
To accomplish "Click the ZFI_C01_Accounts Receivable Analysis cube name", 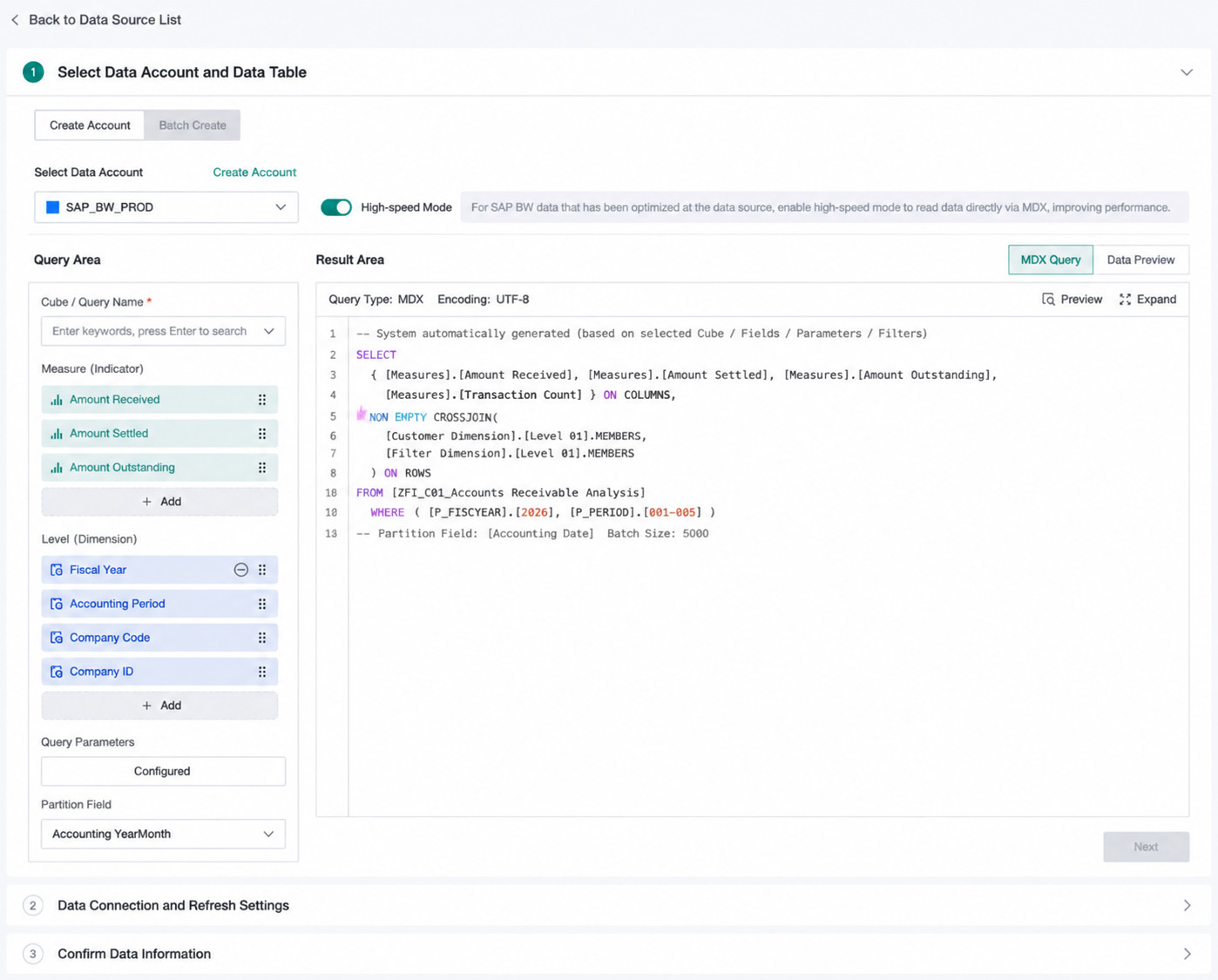I will pyautogui.click(x=518, y=493).
